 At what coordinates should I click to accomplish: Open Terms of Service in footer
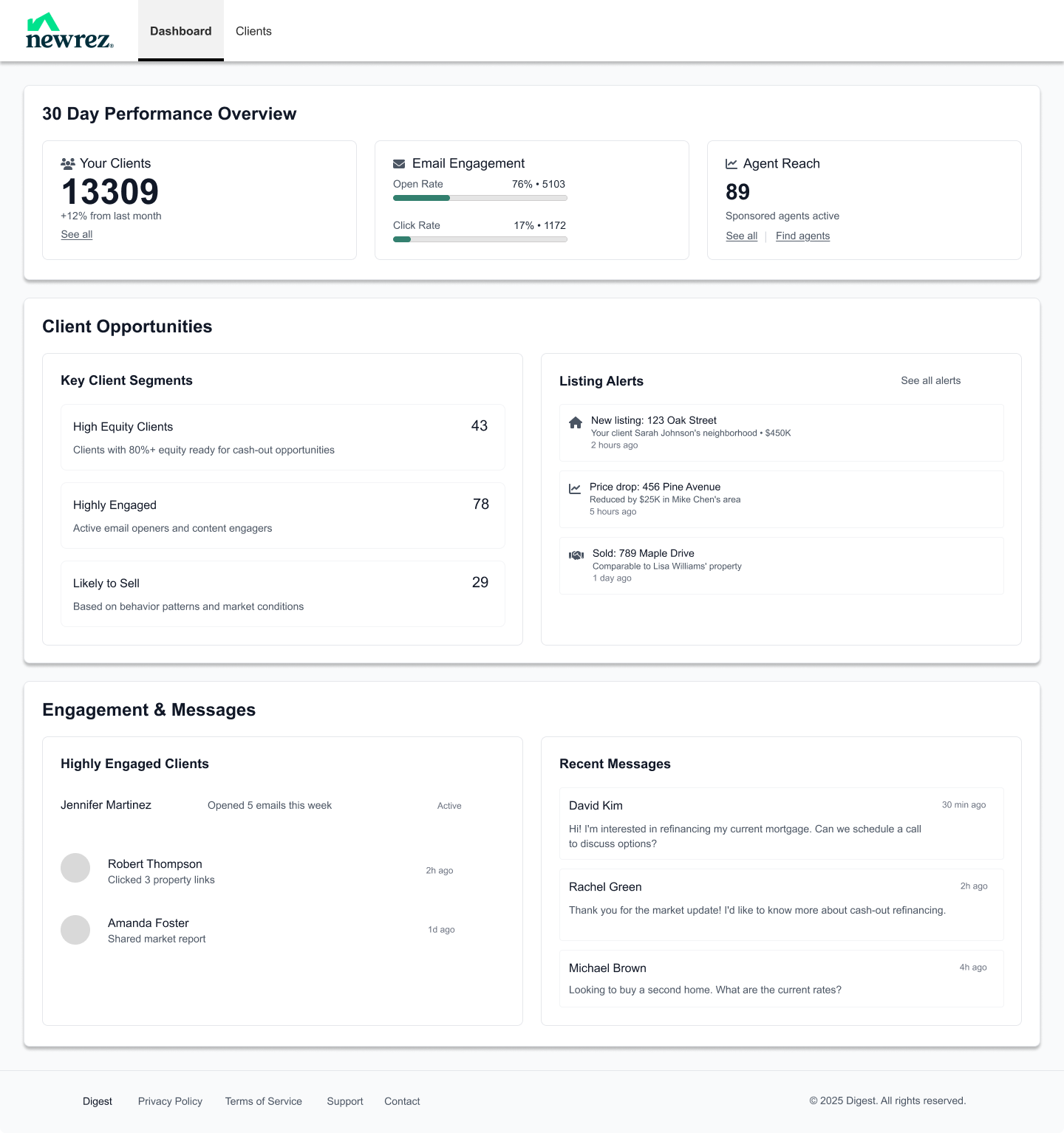(x=264, y=1101)
